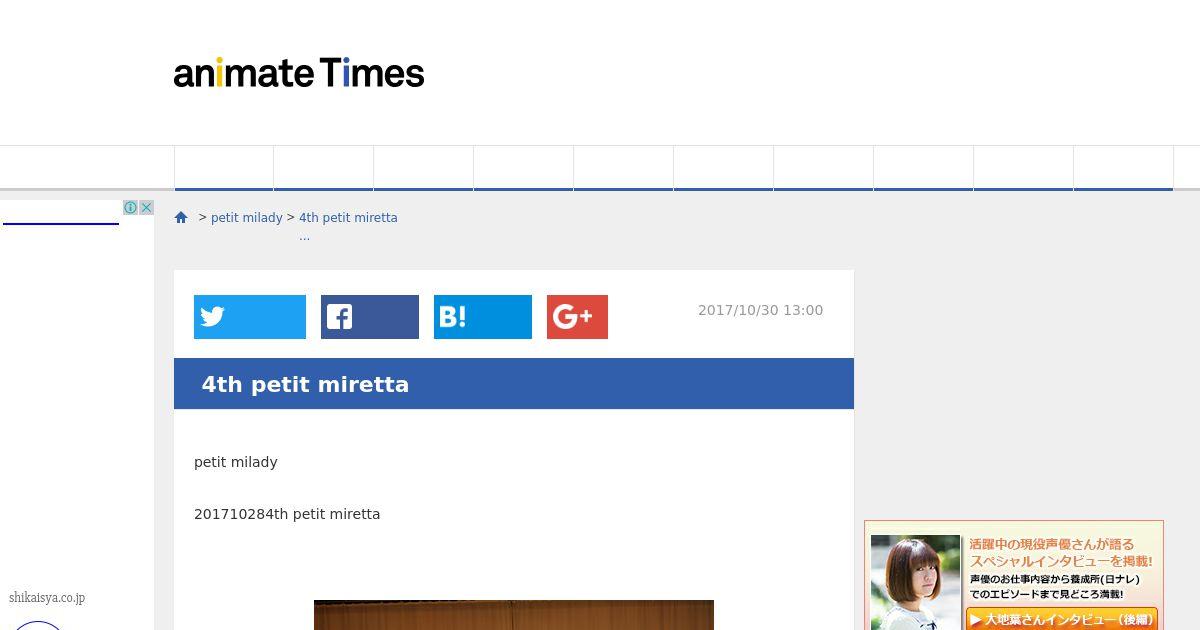
Task: Select the text 201710284th petit miretta
Action: coord(287,514)
